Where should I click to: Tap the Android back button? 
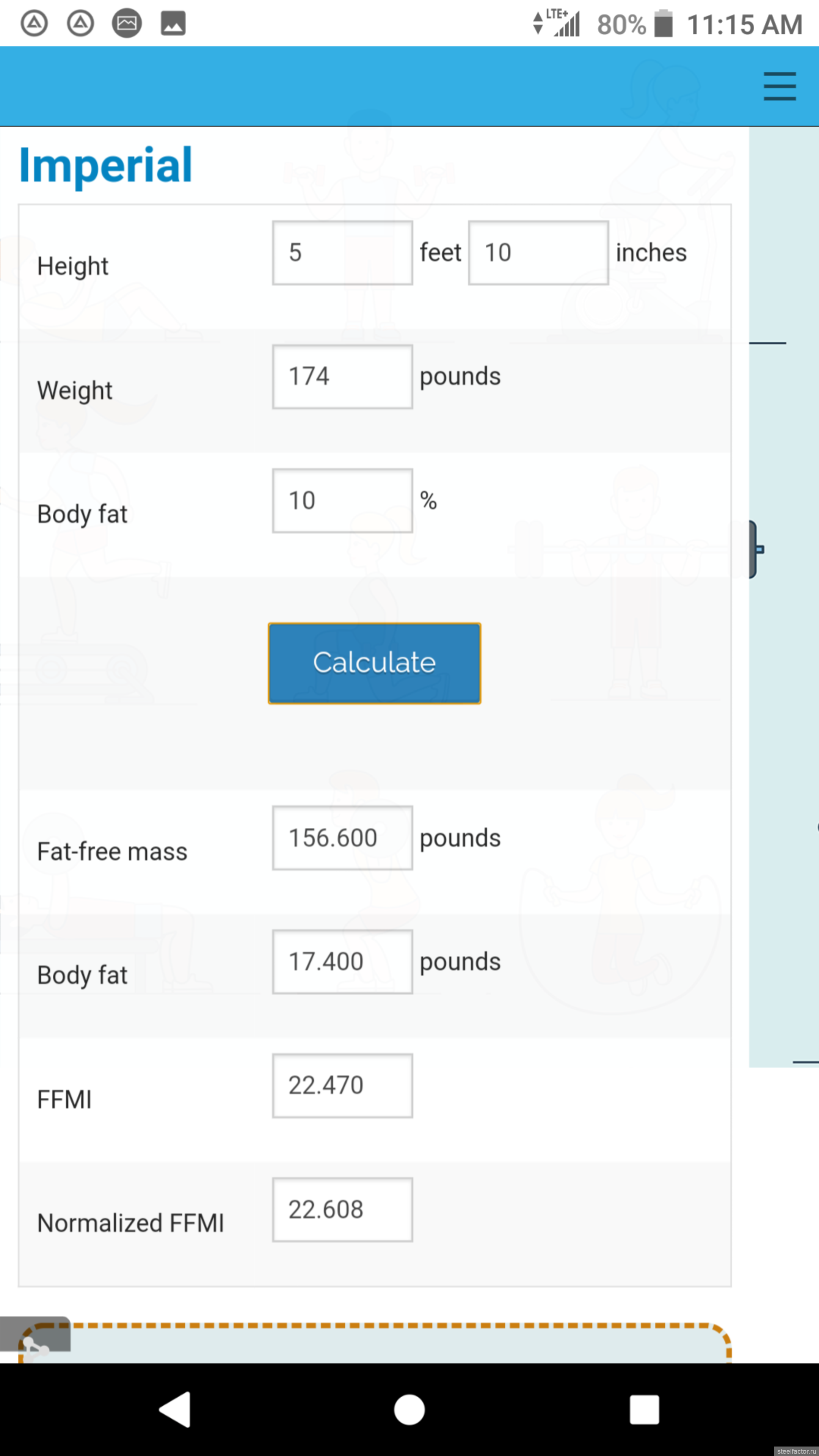coord(175,1409)
